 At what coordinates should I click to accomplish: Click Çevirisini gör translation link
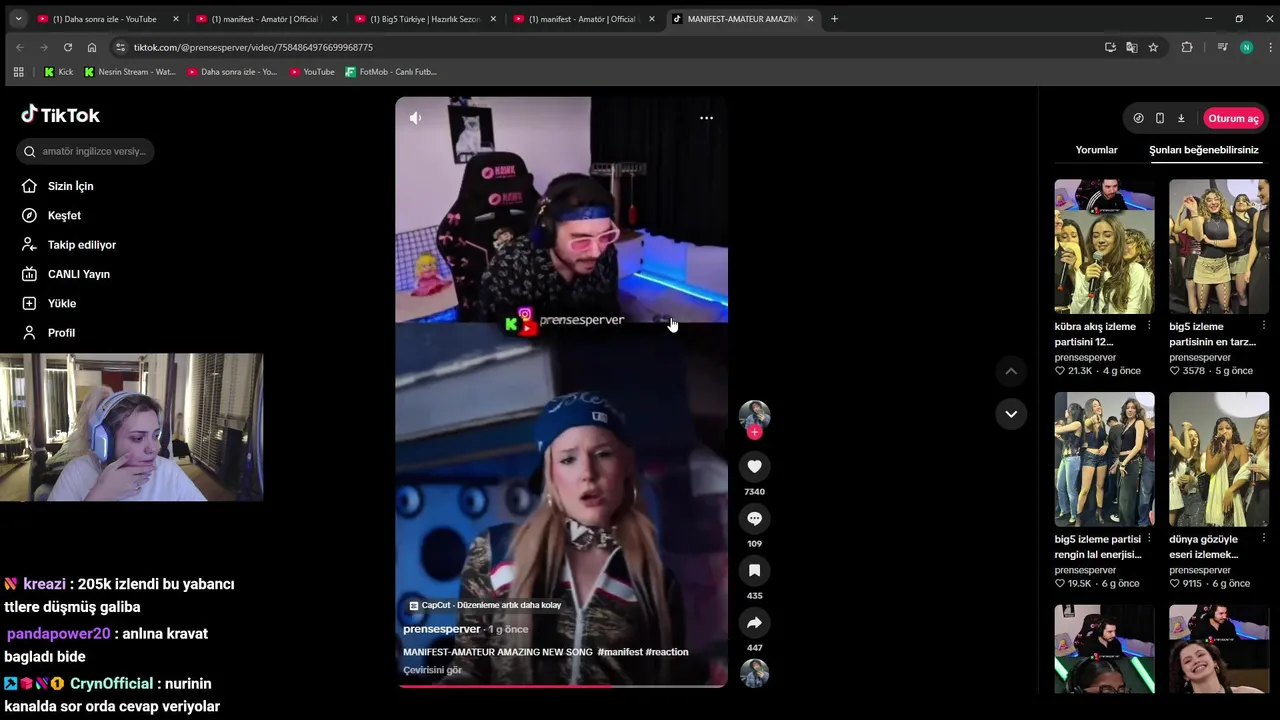point(432,670)
